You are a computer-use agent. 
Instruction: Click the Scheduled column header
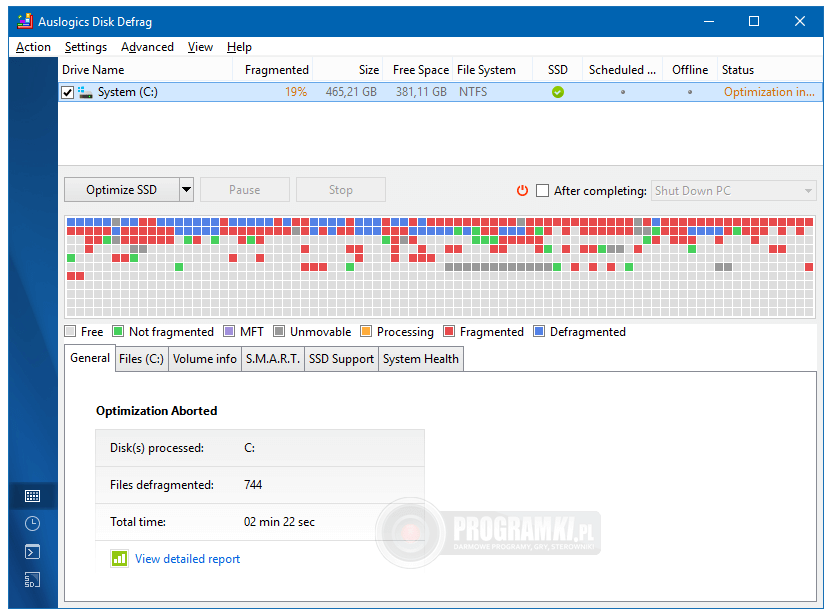(x=622, y=70)
